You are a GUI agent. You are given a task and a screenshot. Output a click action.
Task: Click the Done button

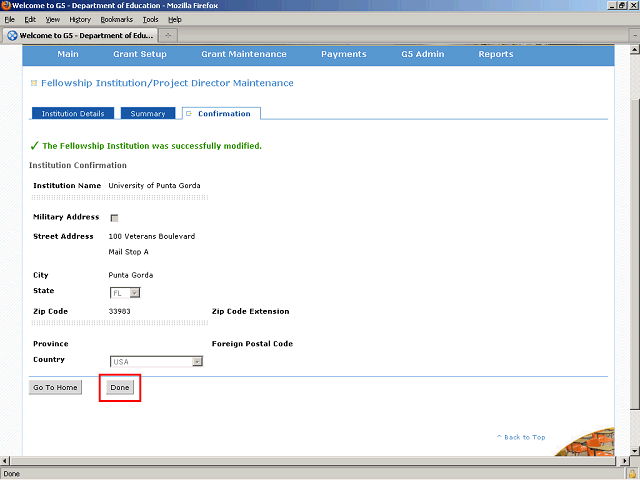[x=120, y=387]
